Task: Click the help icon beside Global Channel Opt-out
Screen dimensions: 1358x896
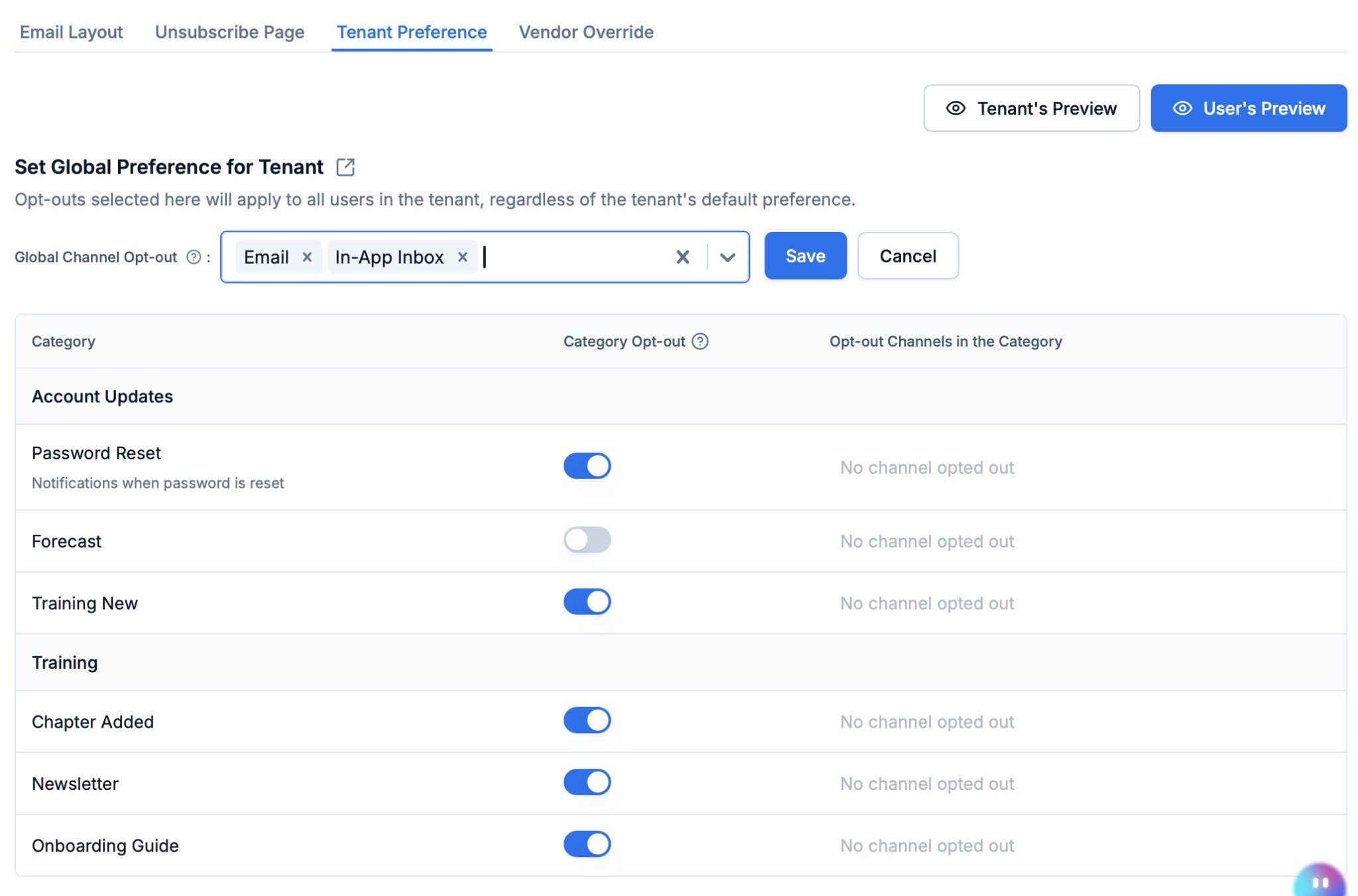Action: [194, 257]
